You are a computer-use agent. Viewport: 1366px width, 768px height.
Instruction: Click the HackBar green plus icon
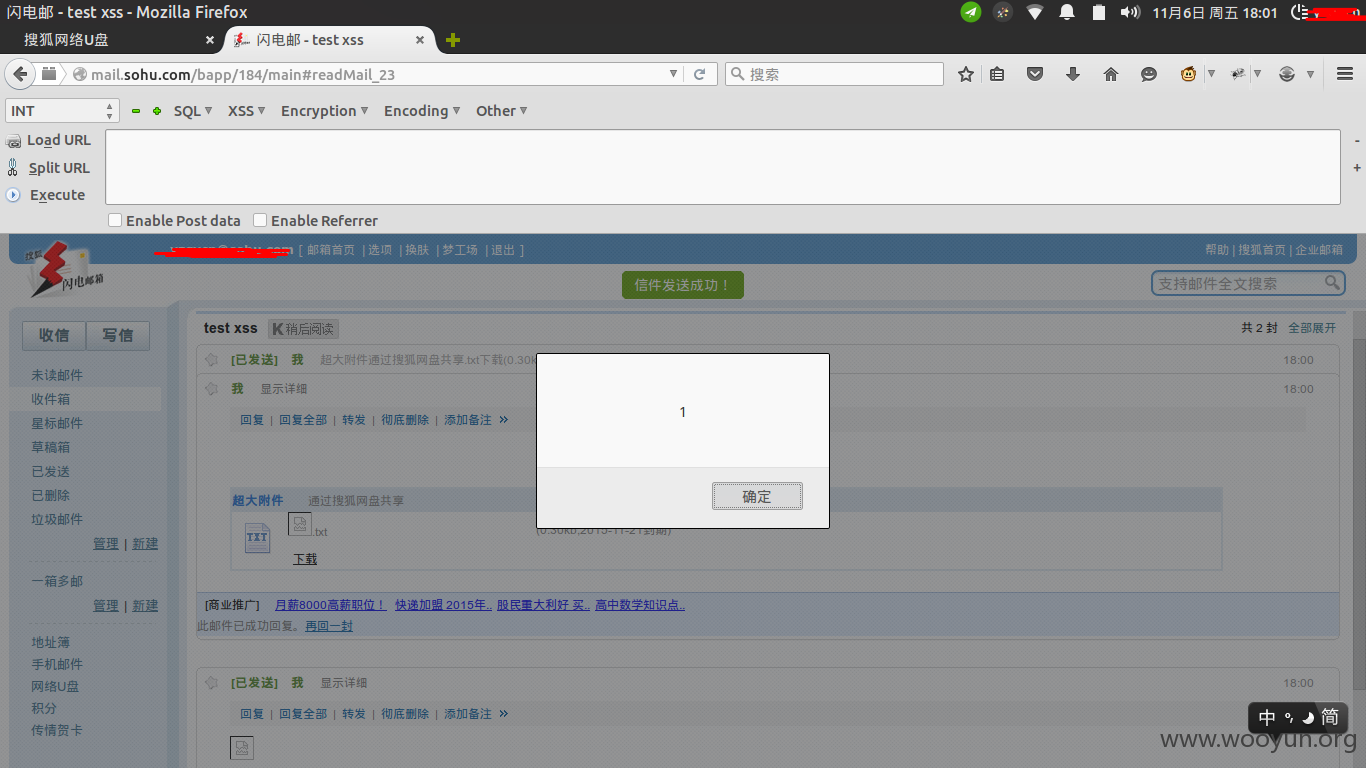click(x=157, y=111)
